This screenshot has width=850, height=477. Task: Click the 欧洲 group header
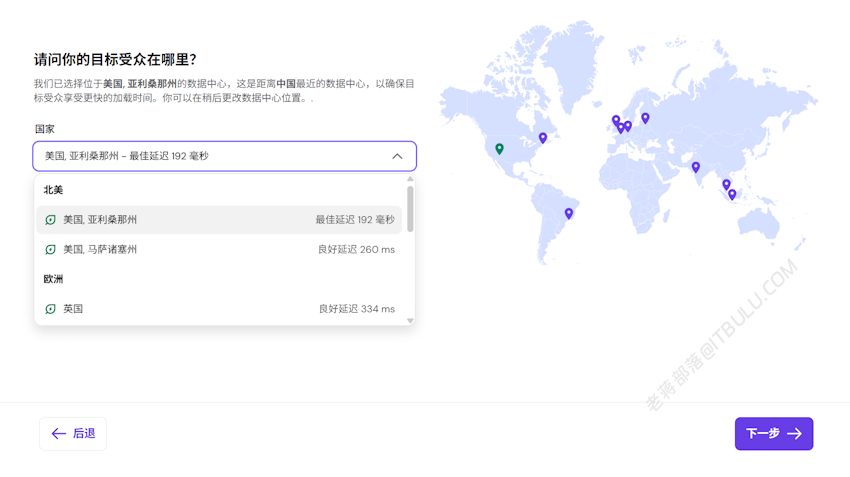coord(53,279)
